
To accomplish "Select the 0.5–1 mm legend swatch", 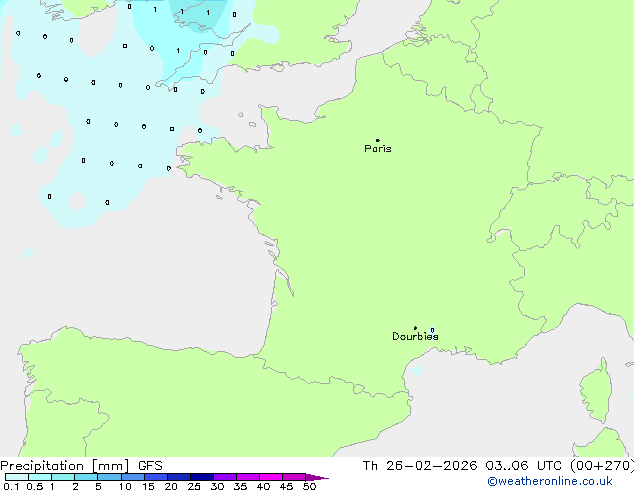I will point(40,477).
